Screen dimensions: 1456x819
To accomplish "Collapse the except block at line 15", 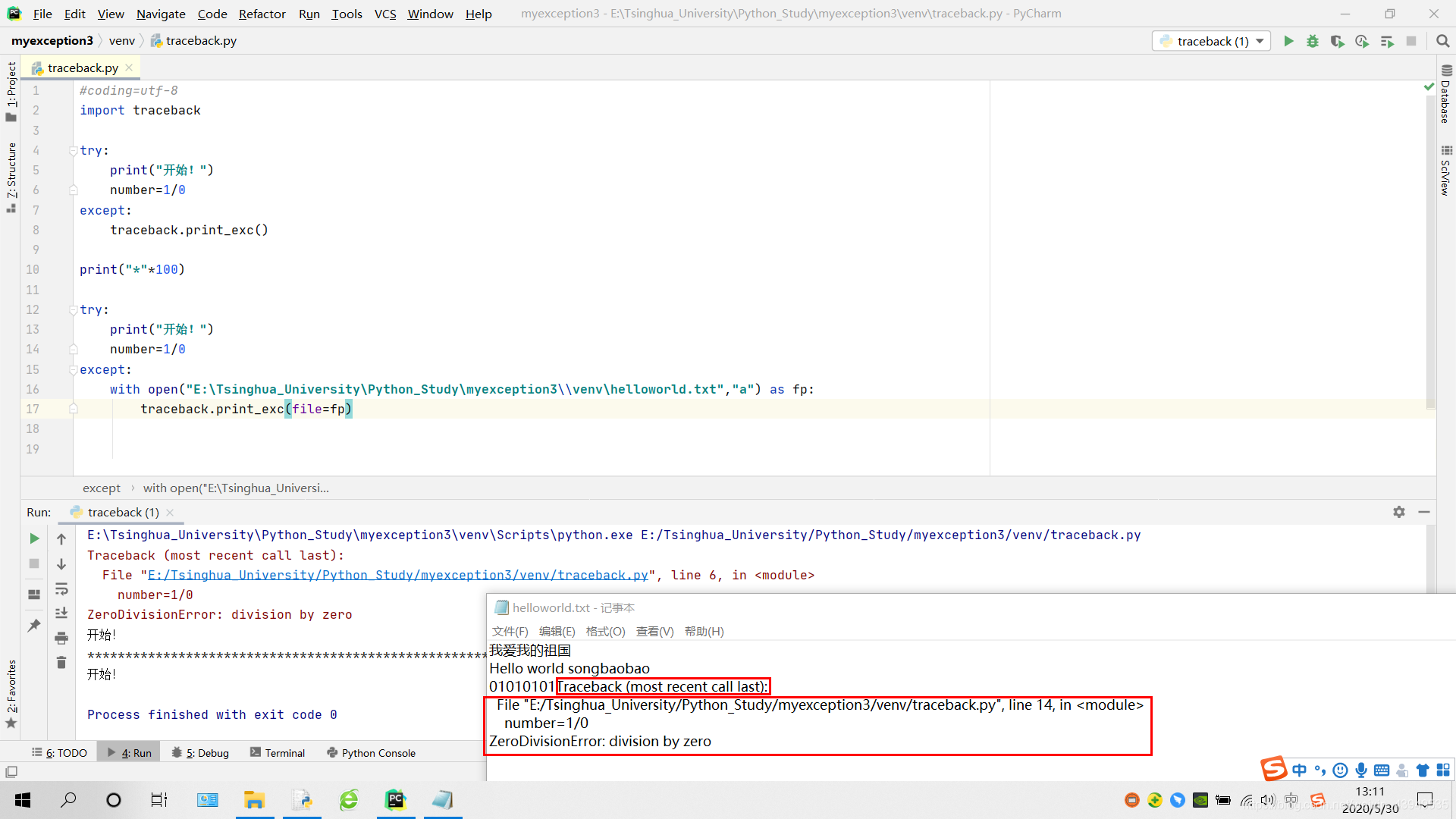I will click(73, 369).
